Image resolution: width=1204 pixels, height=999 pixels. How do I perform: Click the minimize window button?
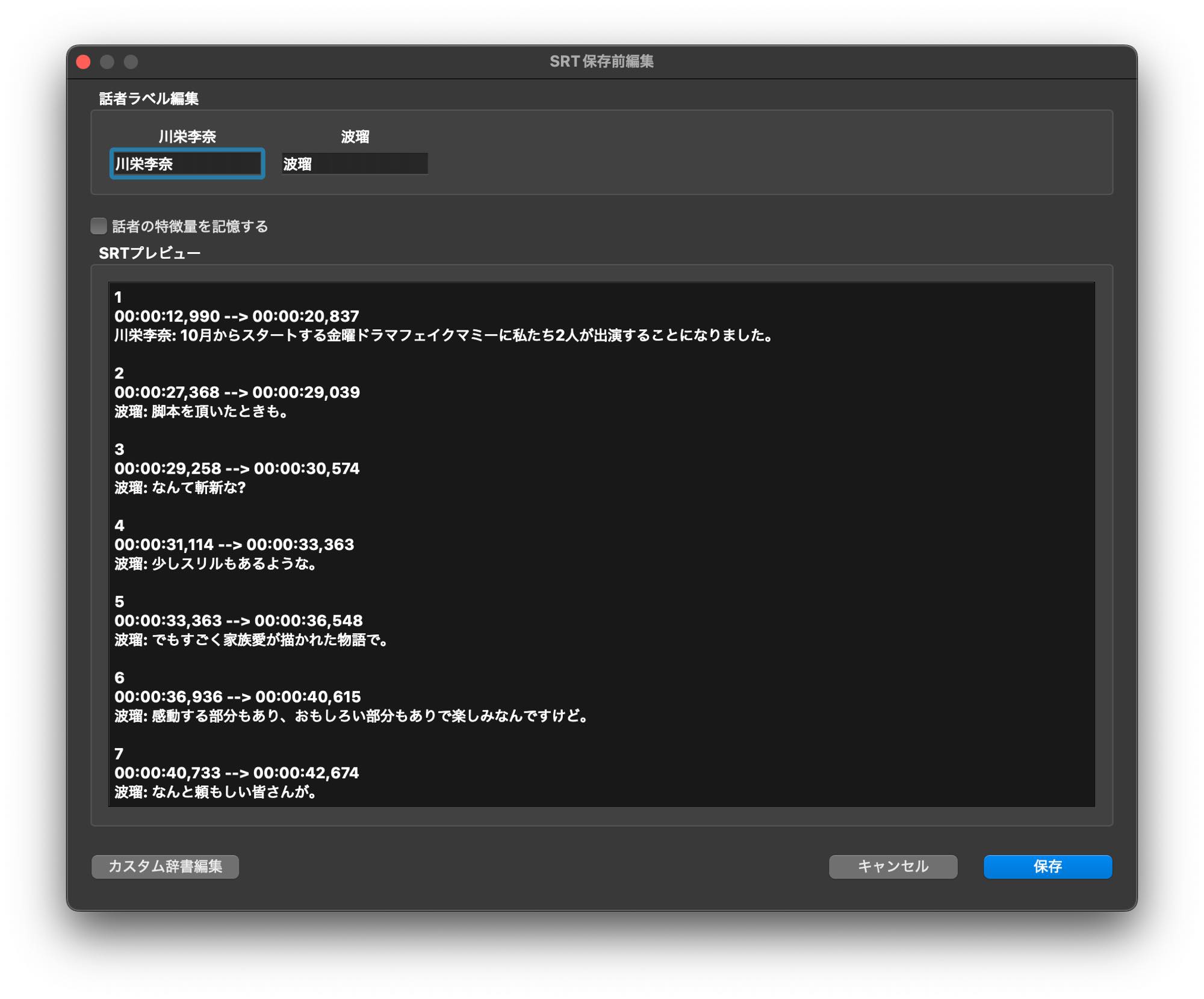click(107, 62)
